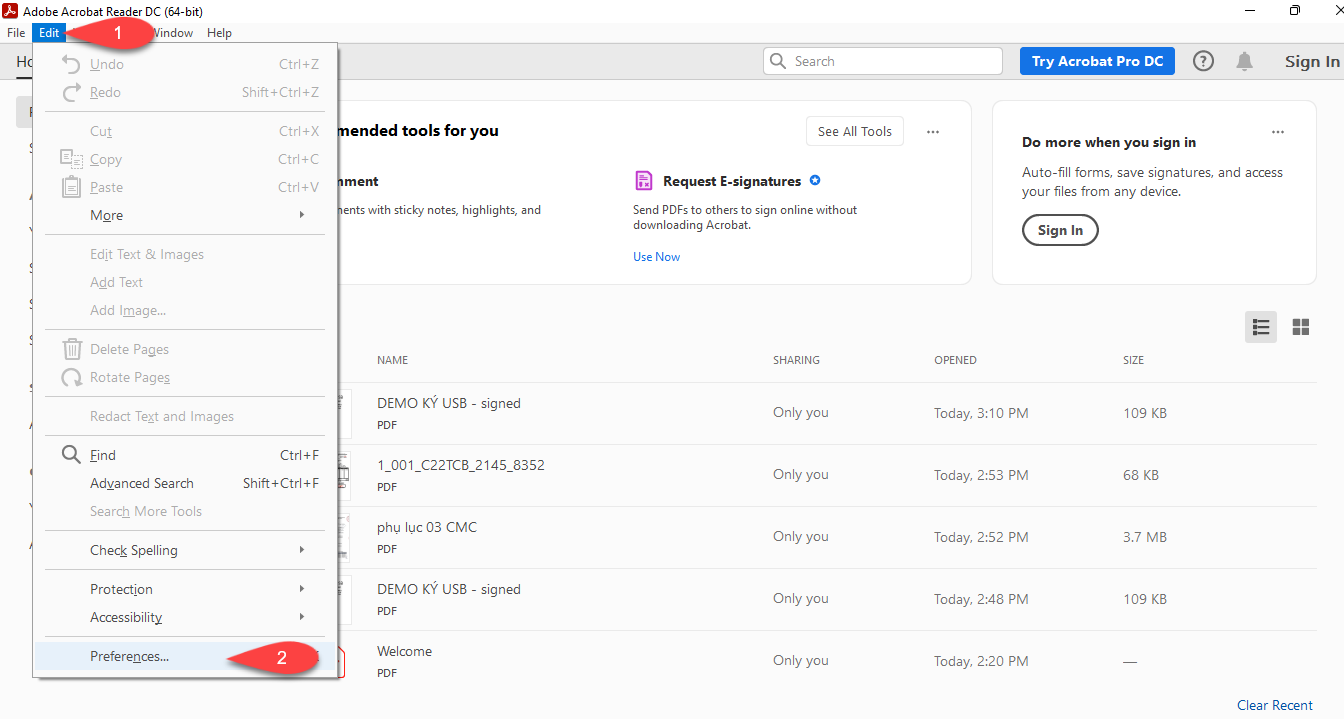Sort by SHARING column header
This screenshot has height=719, width=1344.
click(x=796, y=360)
